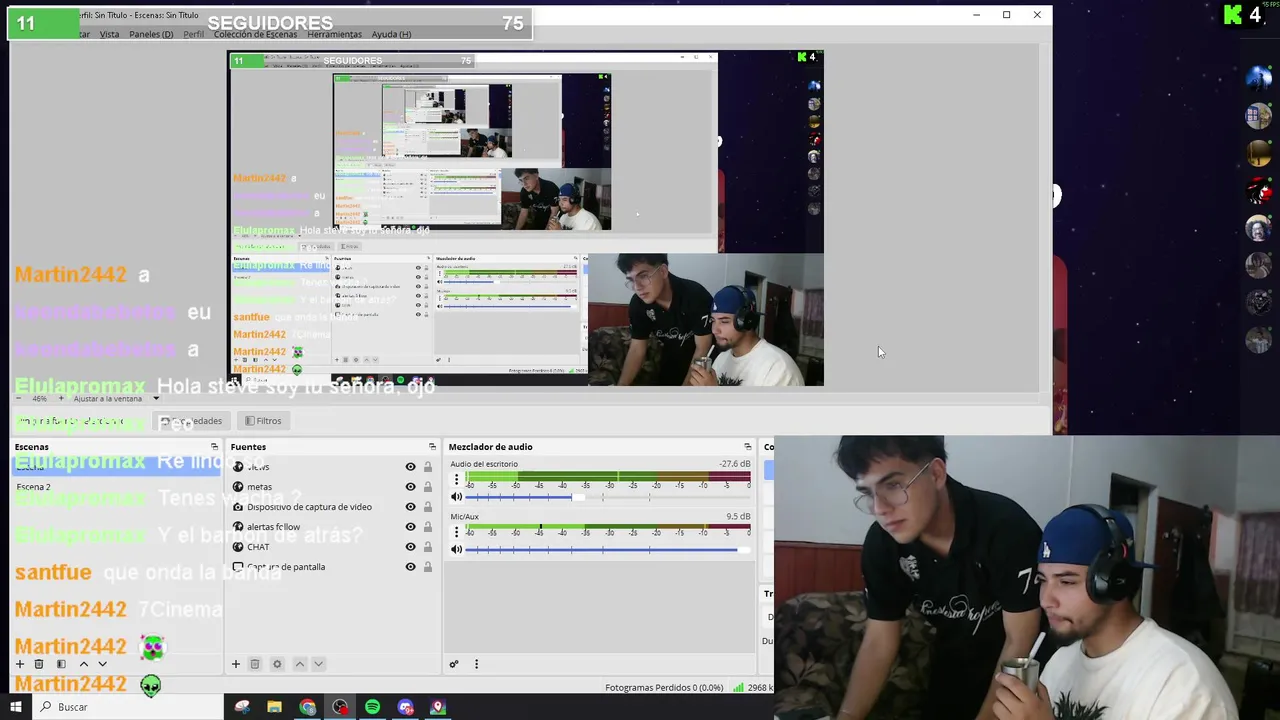Click the OBS preview canvas
Screen dimensions: 1280x720
pos(526,219)
